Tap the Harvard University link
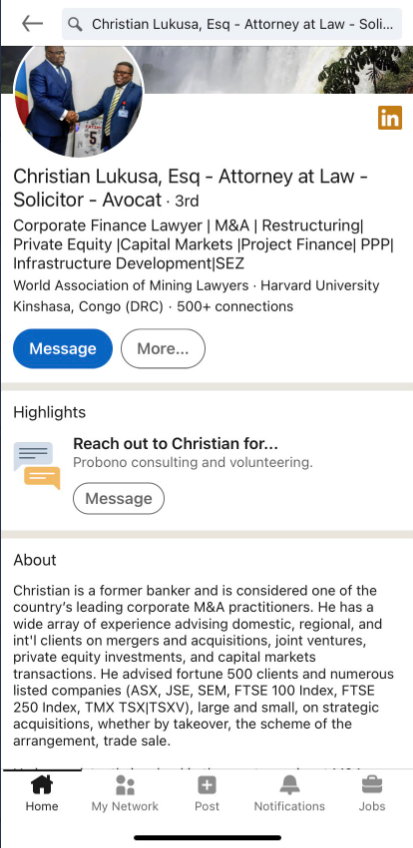This screenshot has height=848, width=413. [x=318, y=286]
